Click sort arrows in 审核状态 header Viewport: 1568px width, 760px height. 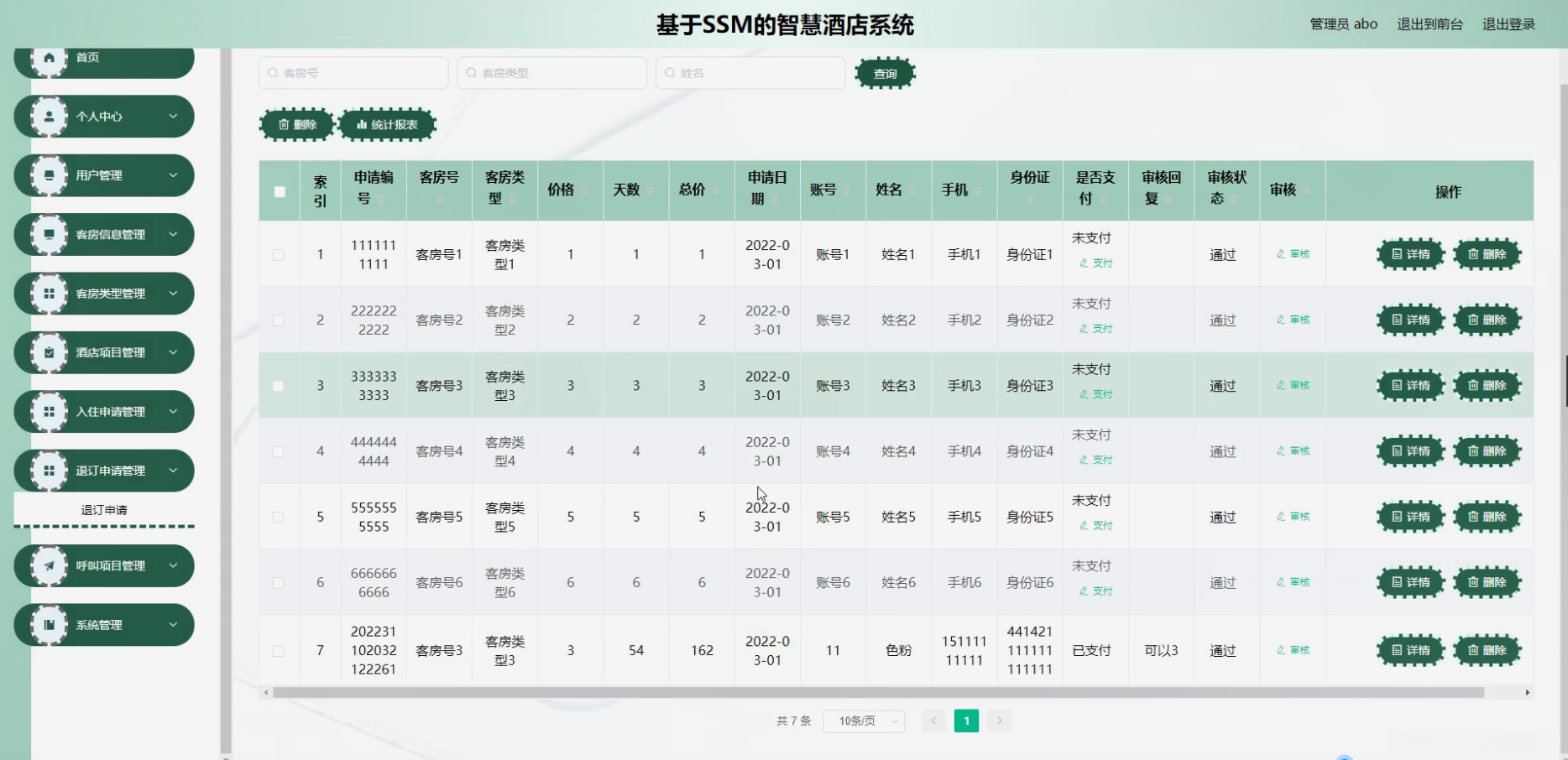click(x=1234, y=200)
